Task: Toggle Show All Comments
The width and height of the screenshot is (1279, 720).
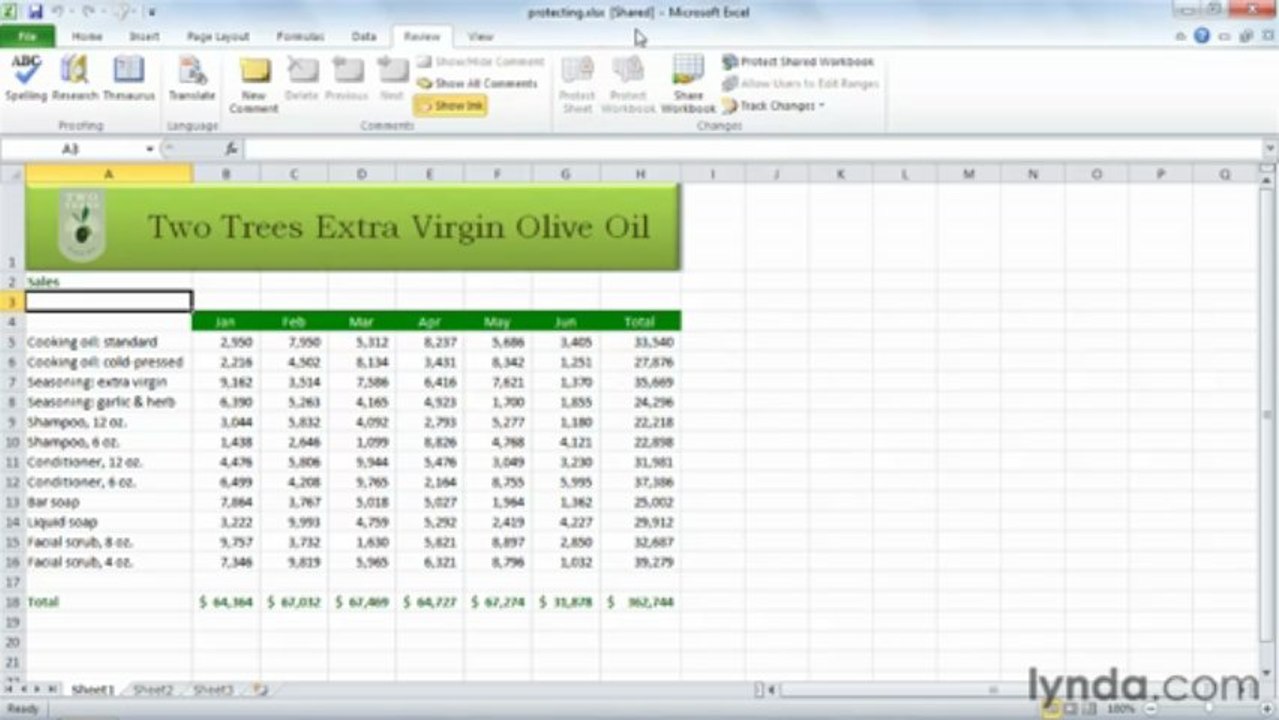Action: (x=478, y=84)
